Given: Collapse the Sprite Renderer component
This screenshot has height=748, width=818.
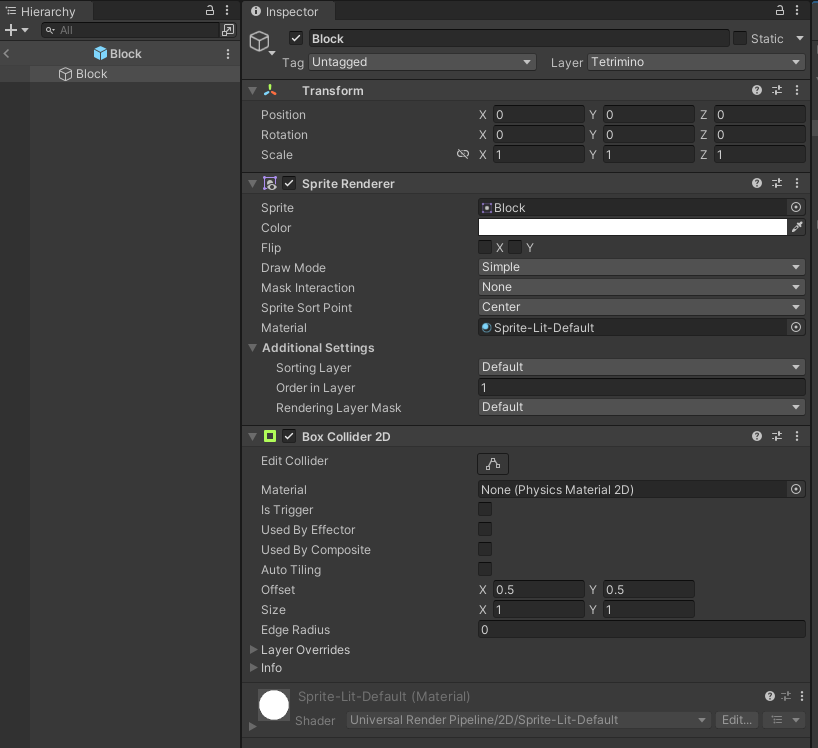Looking at the screenshot, I should [252, 184].
